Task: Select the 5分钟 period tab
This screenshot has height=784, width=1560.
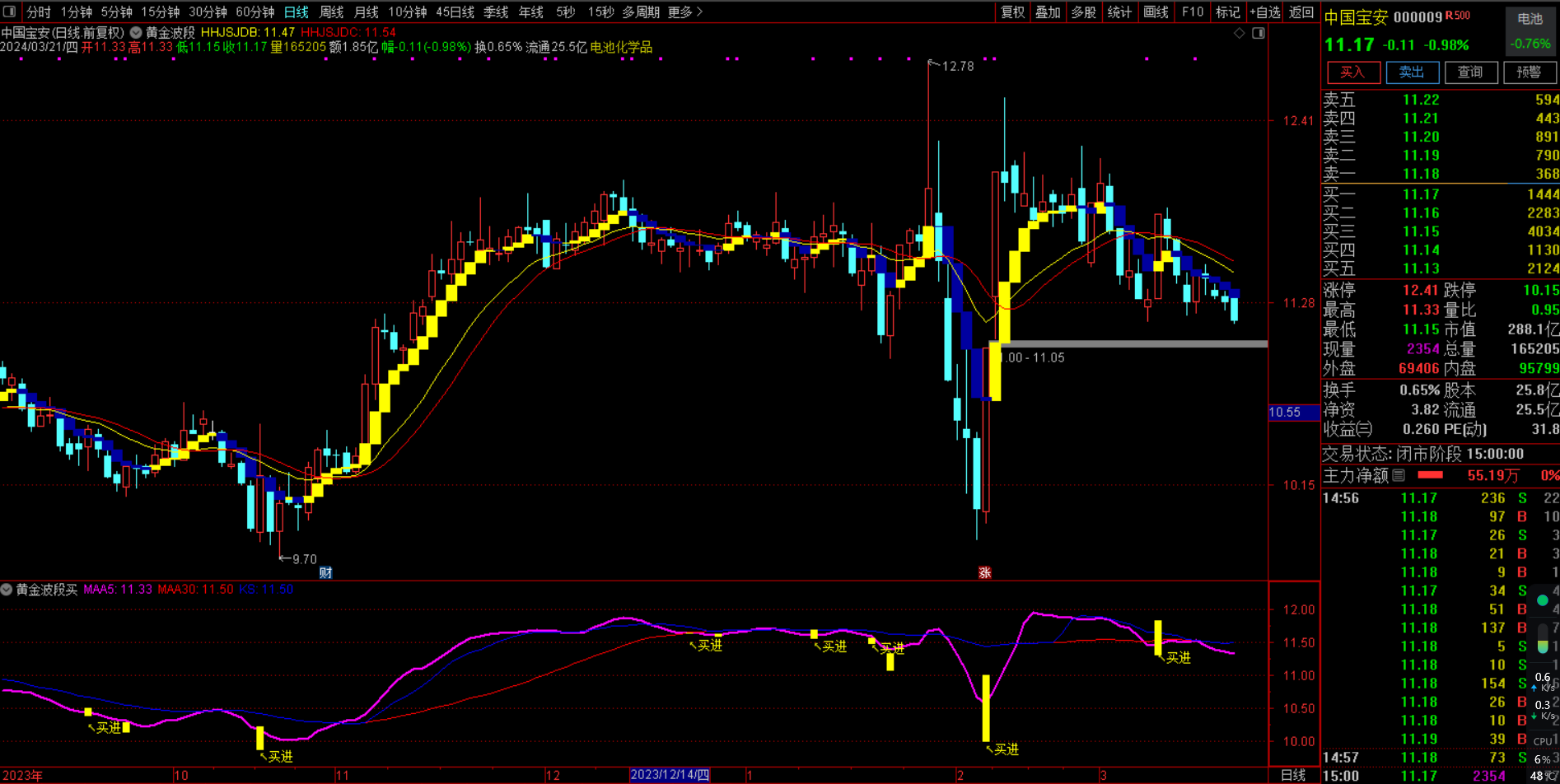Action: tap(116, 12)
